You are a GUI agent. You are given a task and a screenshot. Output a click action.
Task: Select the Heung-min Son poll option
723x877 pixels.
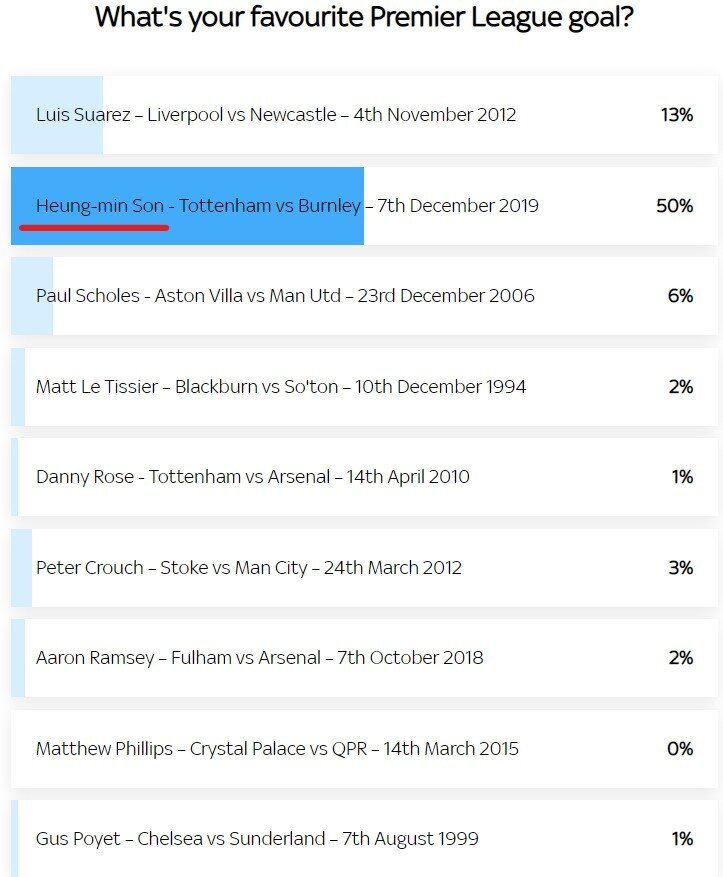364,205
